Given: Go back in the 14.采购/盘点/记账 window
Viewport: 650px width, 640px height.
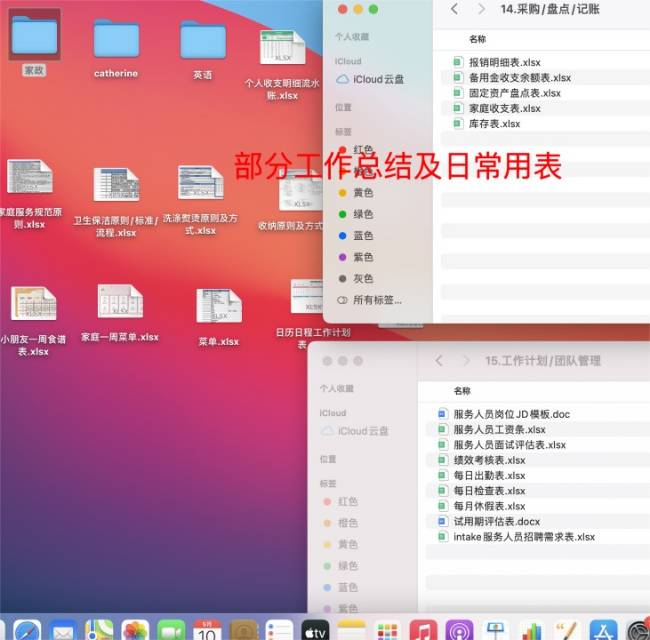Looking at the screenshot, I should tap(454, 9).
